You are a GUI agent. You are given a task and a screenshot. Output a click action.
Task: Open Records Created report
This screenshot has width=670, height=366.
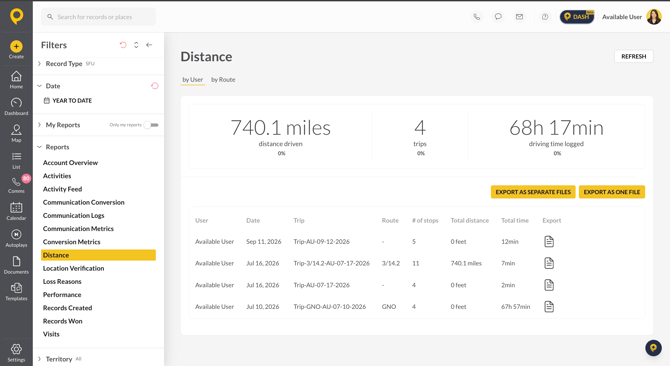68,308
